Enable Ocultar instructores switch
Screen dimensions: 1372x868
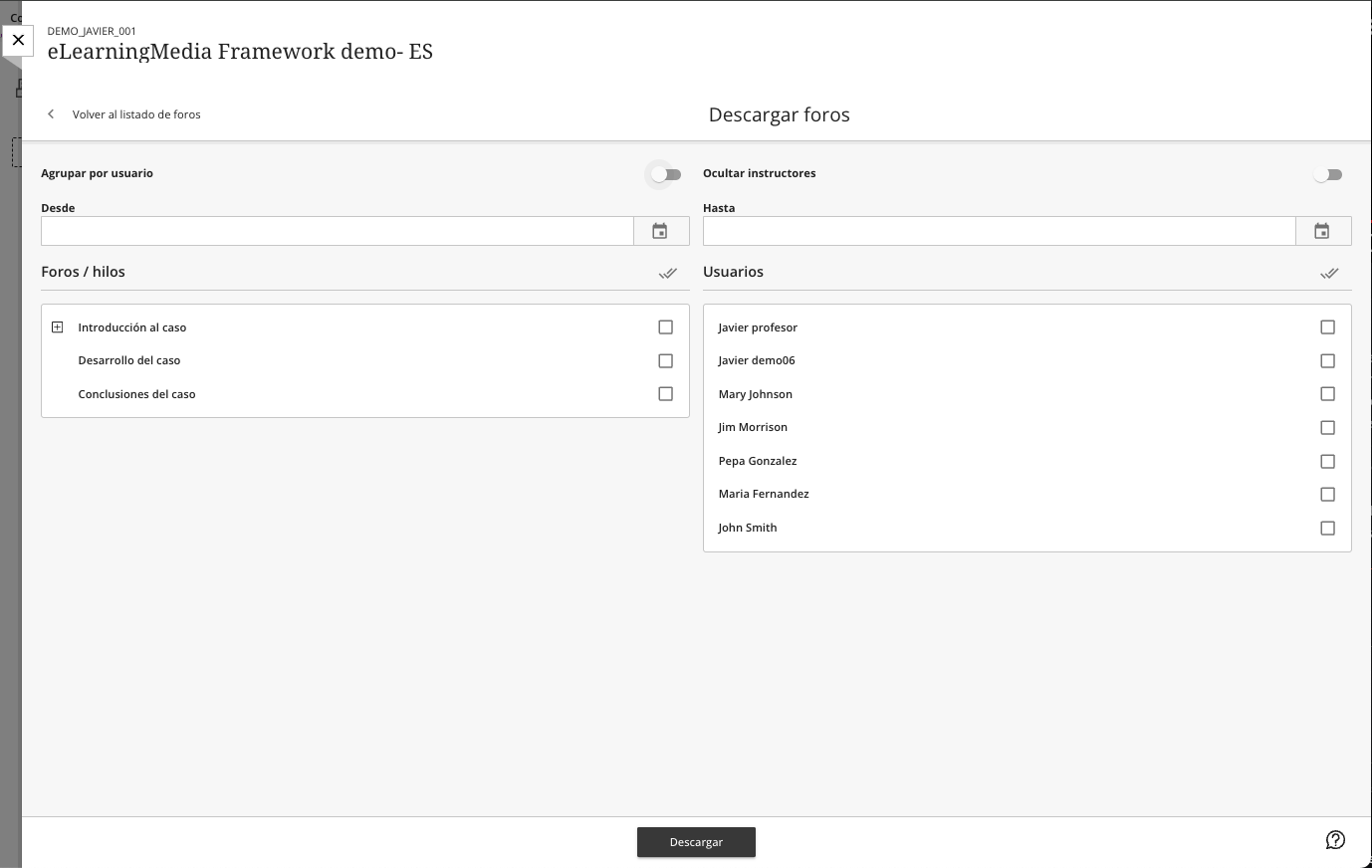coord(1328,174)
